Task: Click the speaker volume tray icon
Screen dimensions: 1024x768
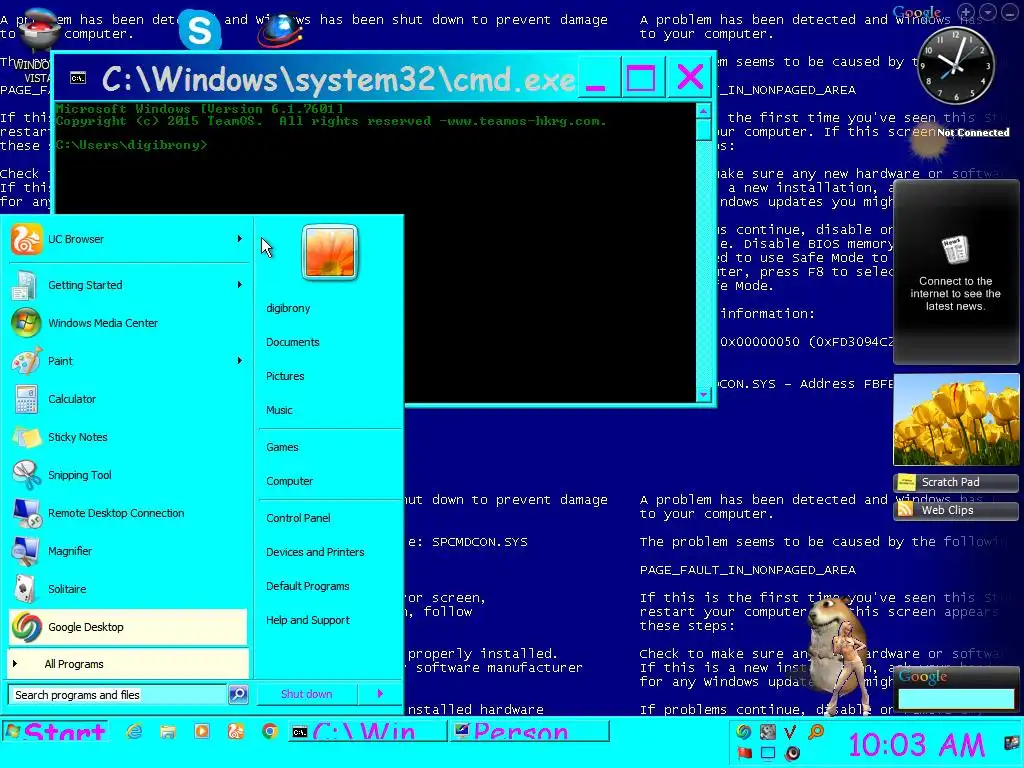Action: point(792,753)
